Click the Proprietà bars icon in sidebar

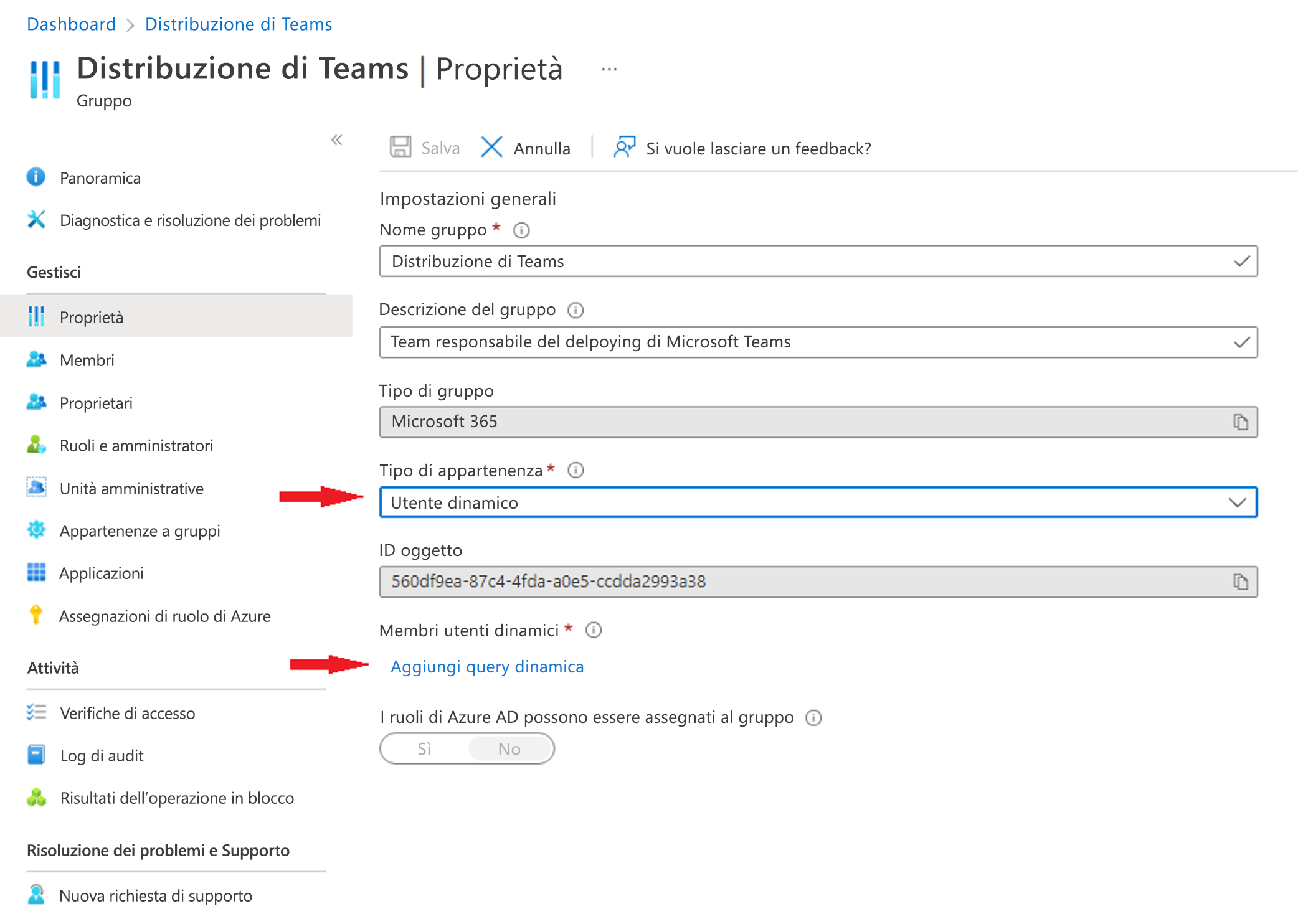(x=36, y=316)
